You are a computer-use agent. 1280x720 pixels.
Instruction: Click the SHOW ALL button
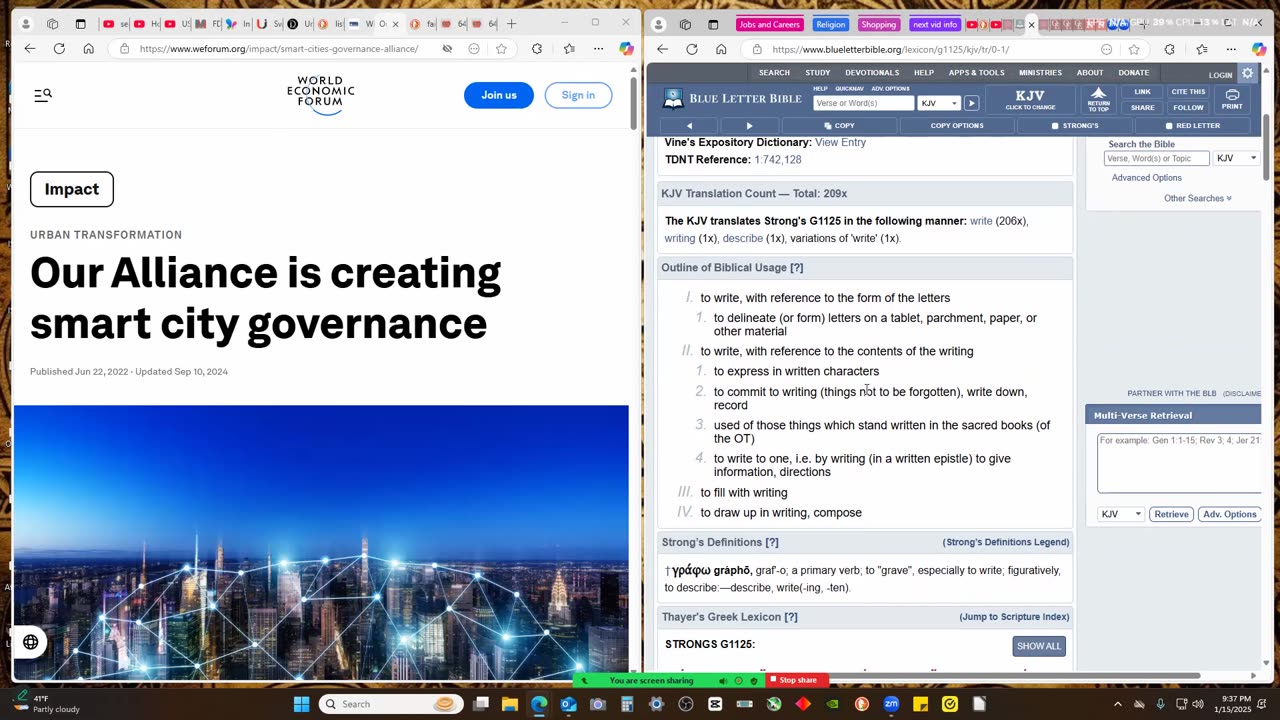1039,646
